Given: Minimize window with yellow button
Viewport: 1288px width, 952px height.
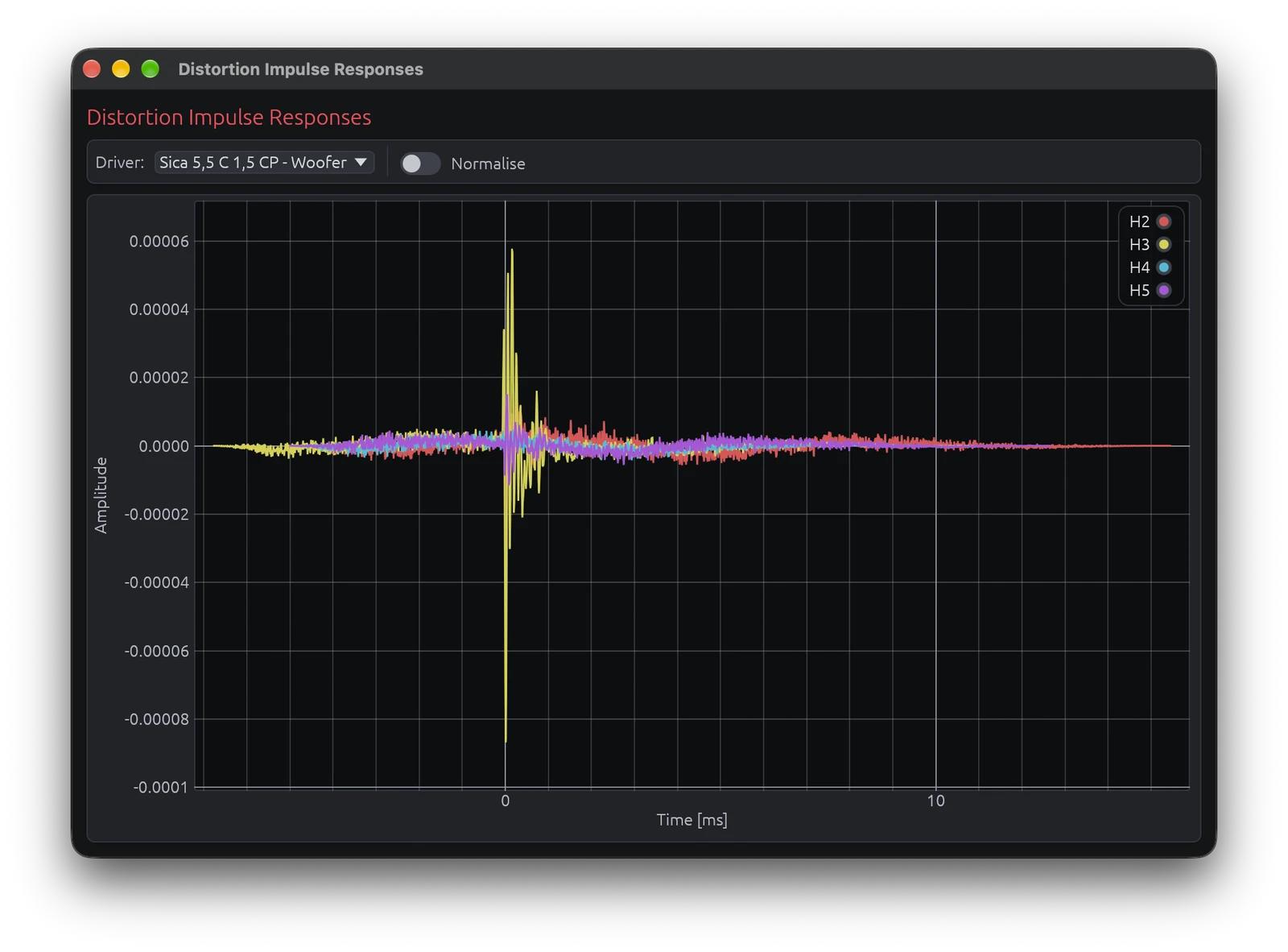Looking at the screenshot, I should coord(121,69).
